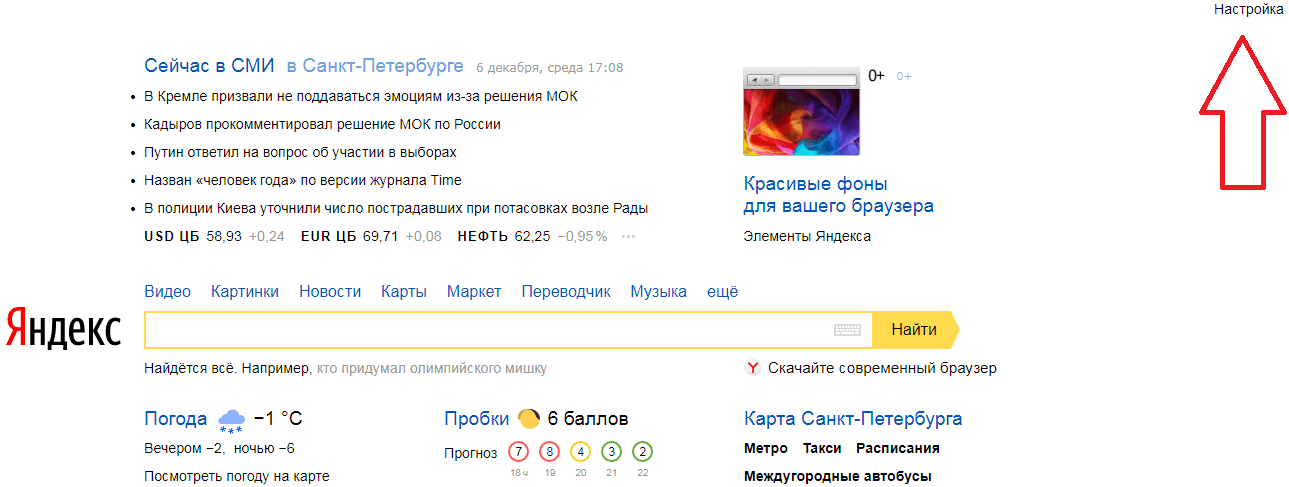Click the −1 °C temperature
The width and height of the screenshot is (1289, 487).
278,419
